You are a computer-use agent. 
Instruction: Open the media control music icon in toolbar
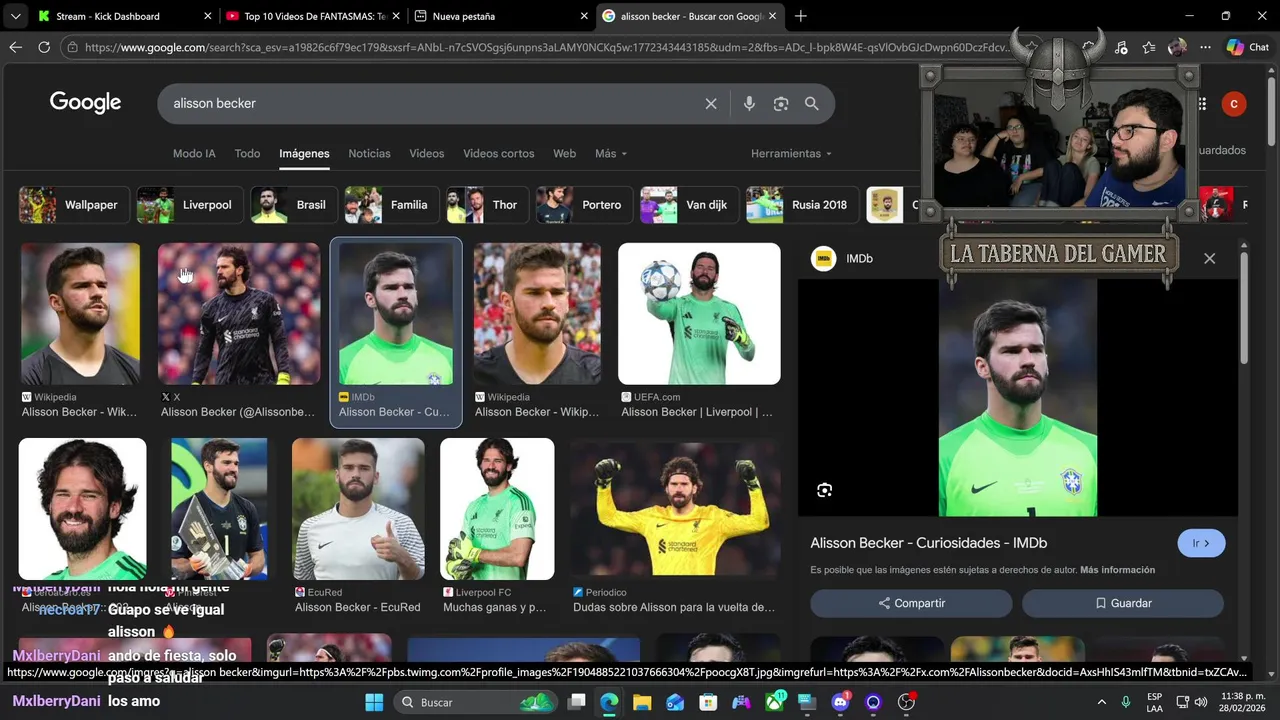click(1121, 47)
